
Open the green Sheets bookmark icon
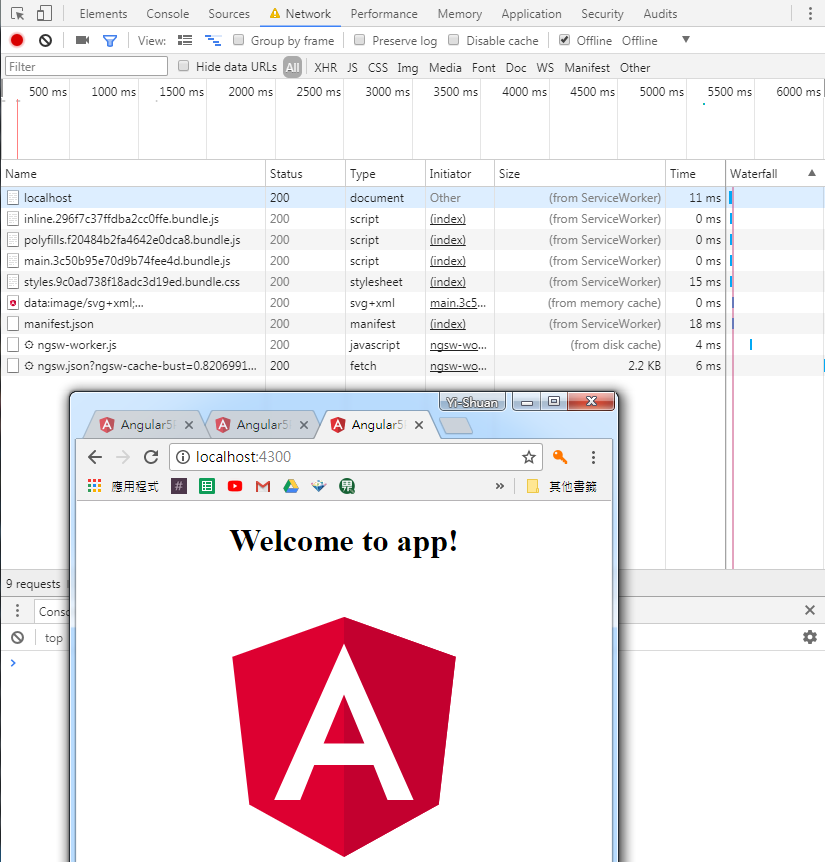(x=207, y=486)
